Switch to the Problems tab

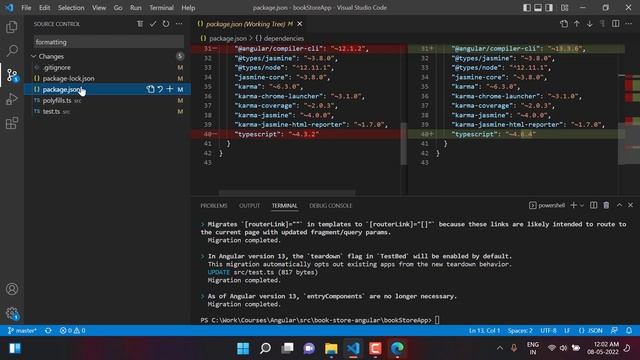pyautogui.click(x=214, y=206)
